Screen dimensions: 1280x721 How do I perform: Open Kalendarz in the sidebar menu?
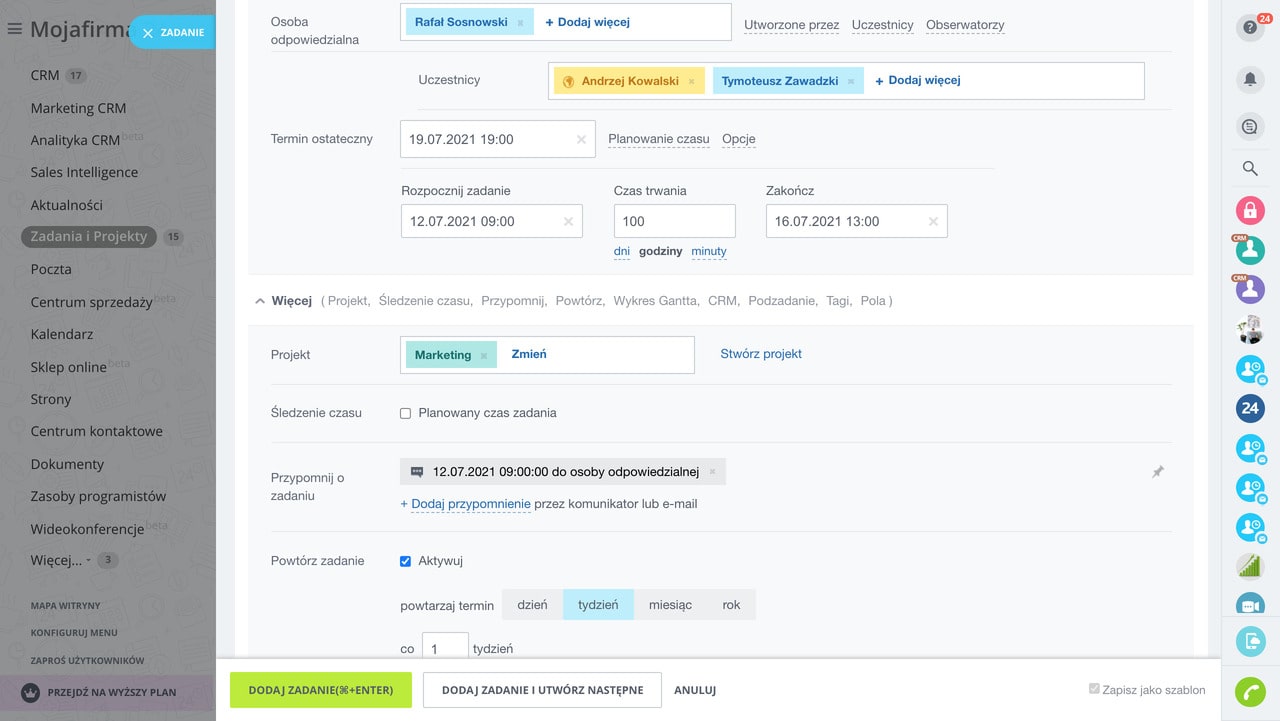pyautogui.click(x=62, y=334)
